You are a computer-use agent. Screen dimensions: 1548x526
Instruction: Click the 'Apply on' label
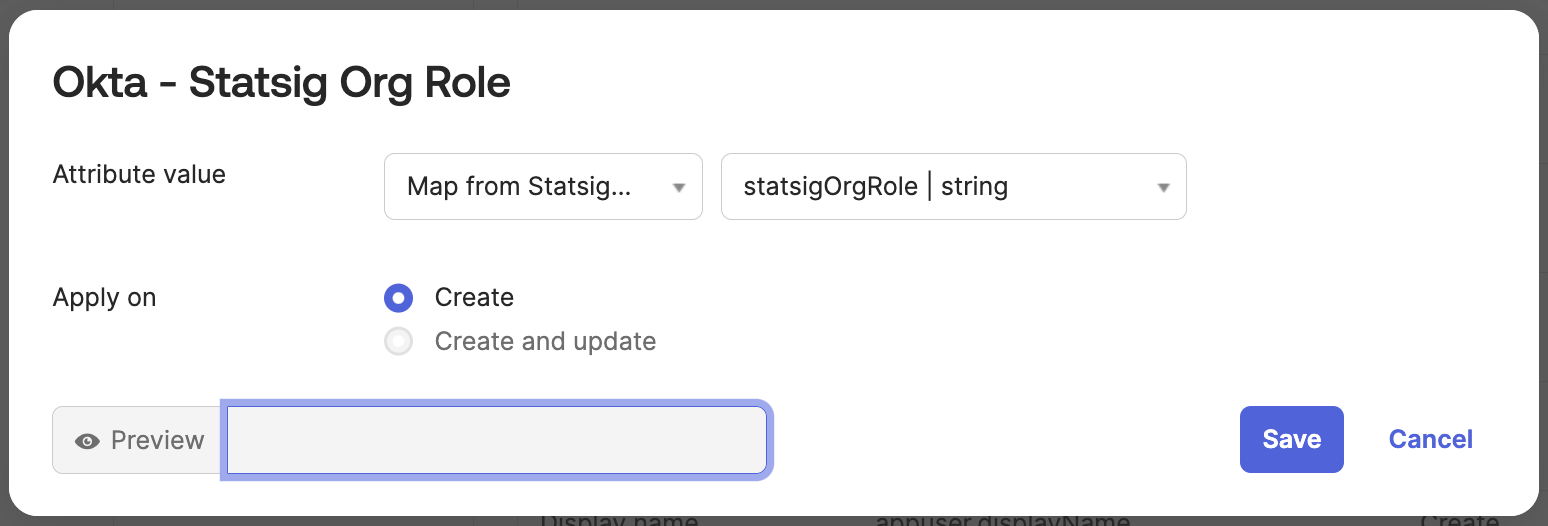tap(104, 298)
